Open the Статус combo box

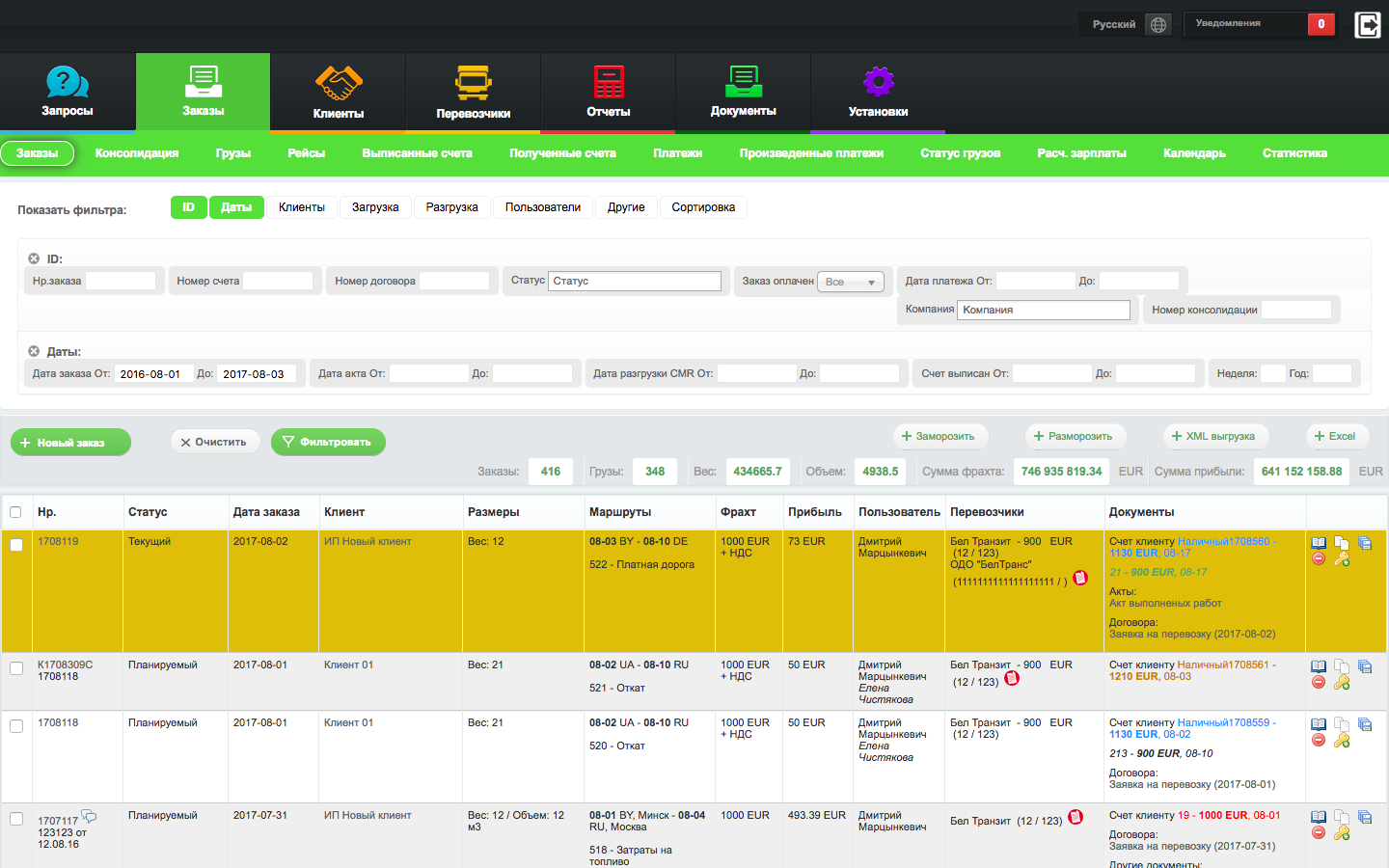635,281
